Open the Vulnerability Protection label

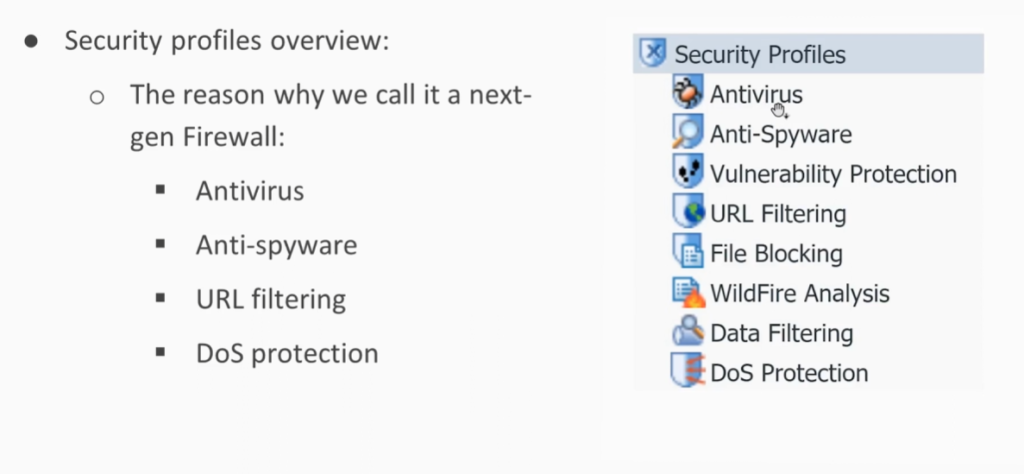(x=833, y=174)
